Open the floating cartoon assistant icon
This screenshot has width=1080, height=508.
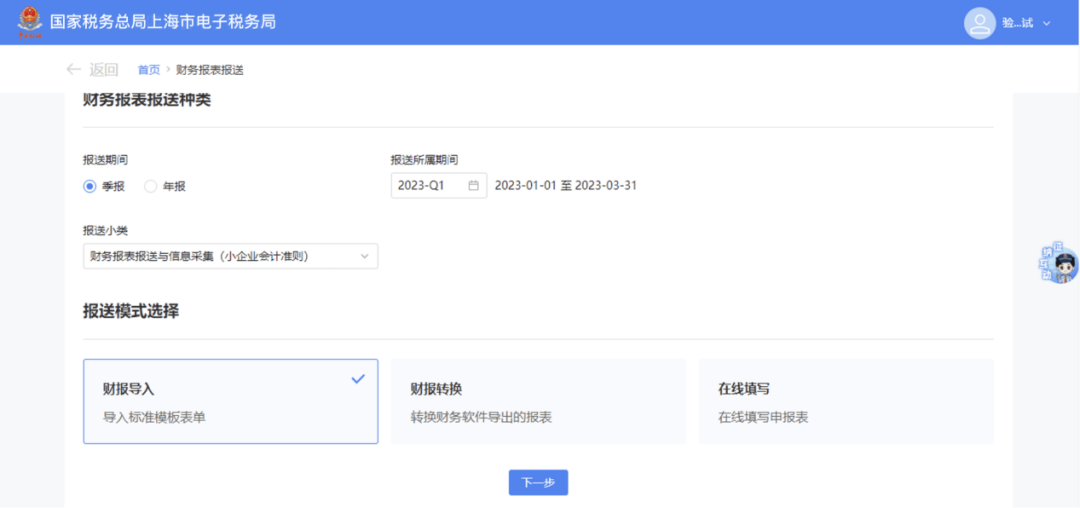coord(1060,264)
